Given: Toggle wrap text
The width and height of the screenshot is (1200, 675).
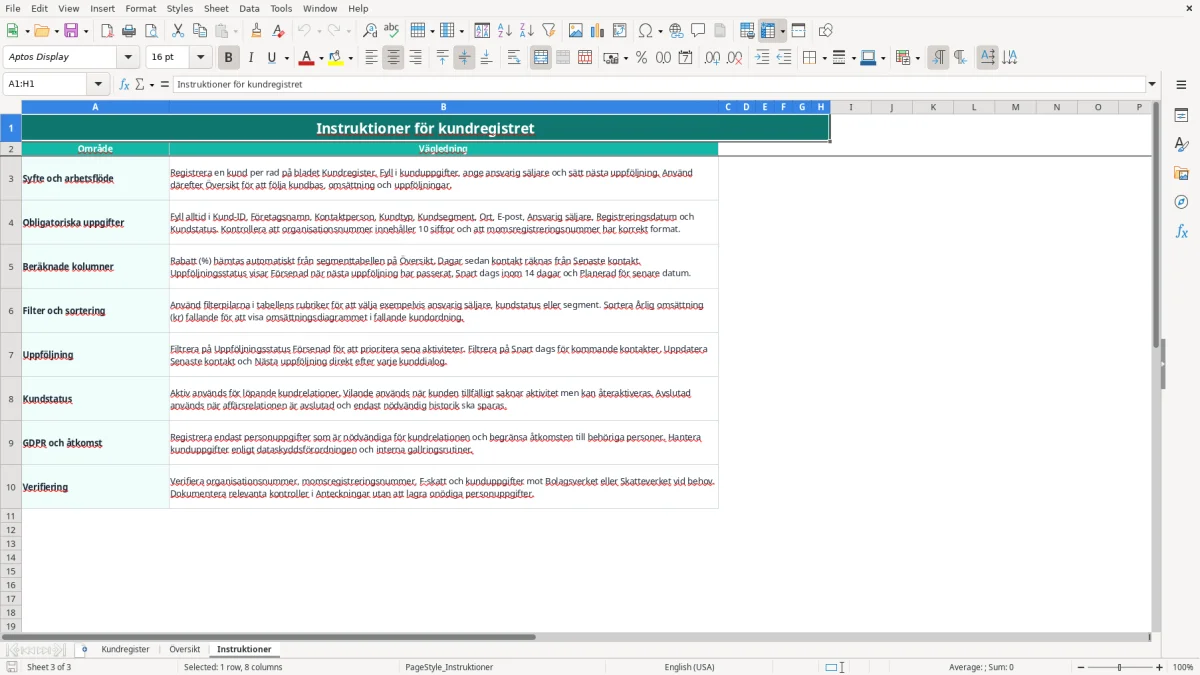Looking at the screenshot, I should [514, 58].
